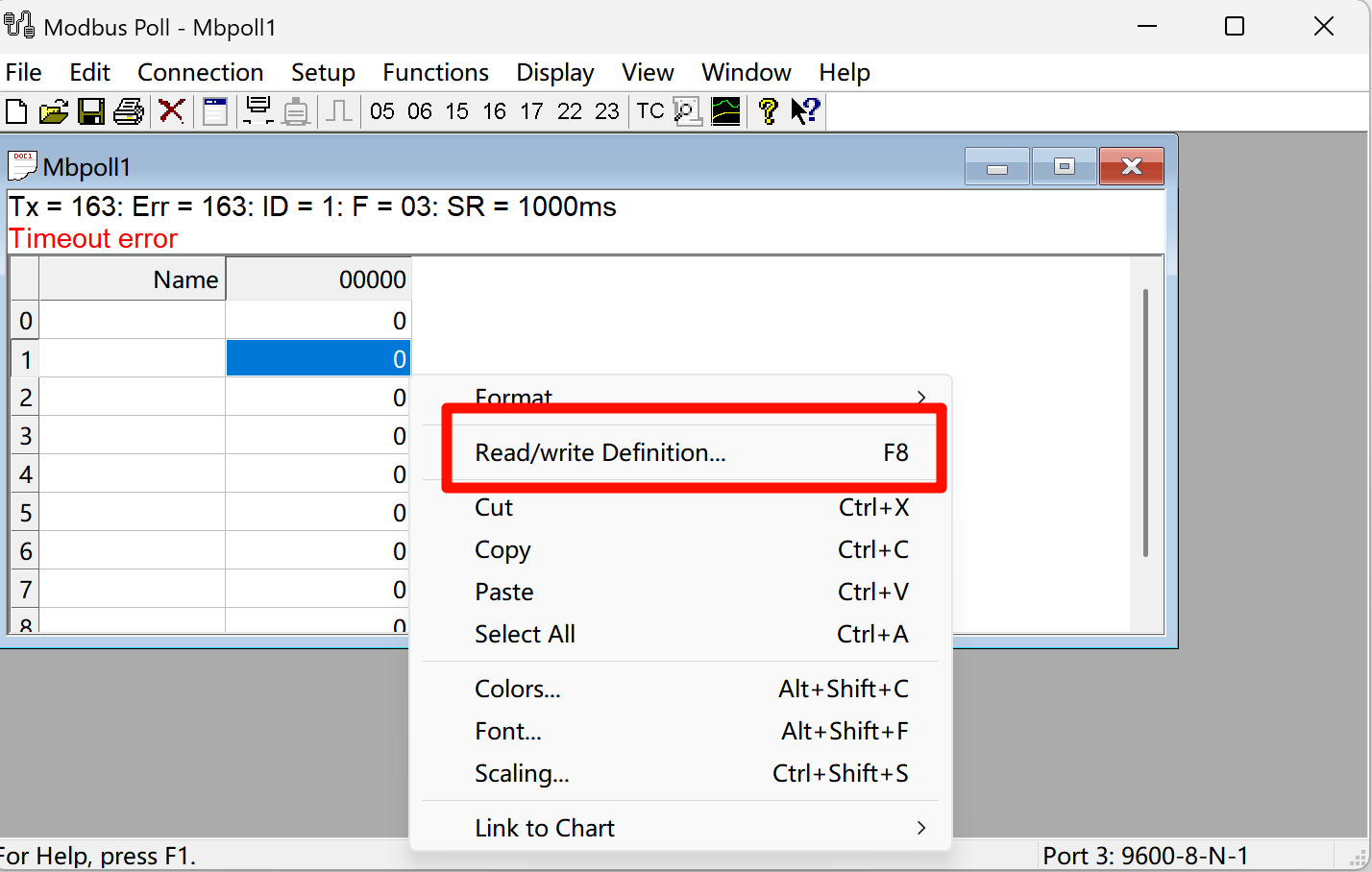The height and width of the screenshot is (872, 1372).
Task: Click the Connect network icon
Action: coord(258,111)
